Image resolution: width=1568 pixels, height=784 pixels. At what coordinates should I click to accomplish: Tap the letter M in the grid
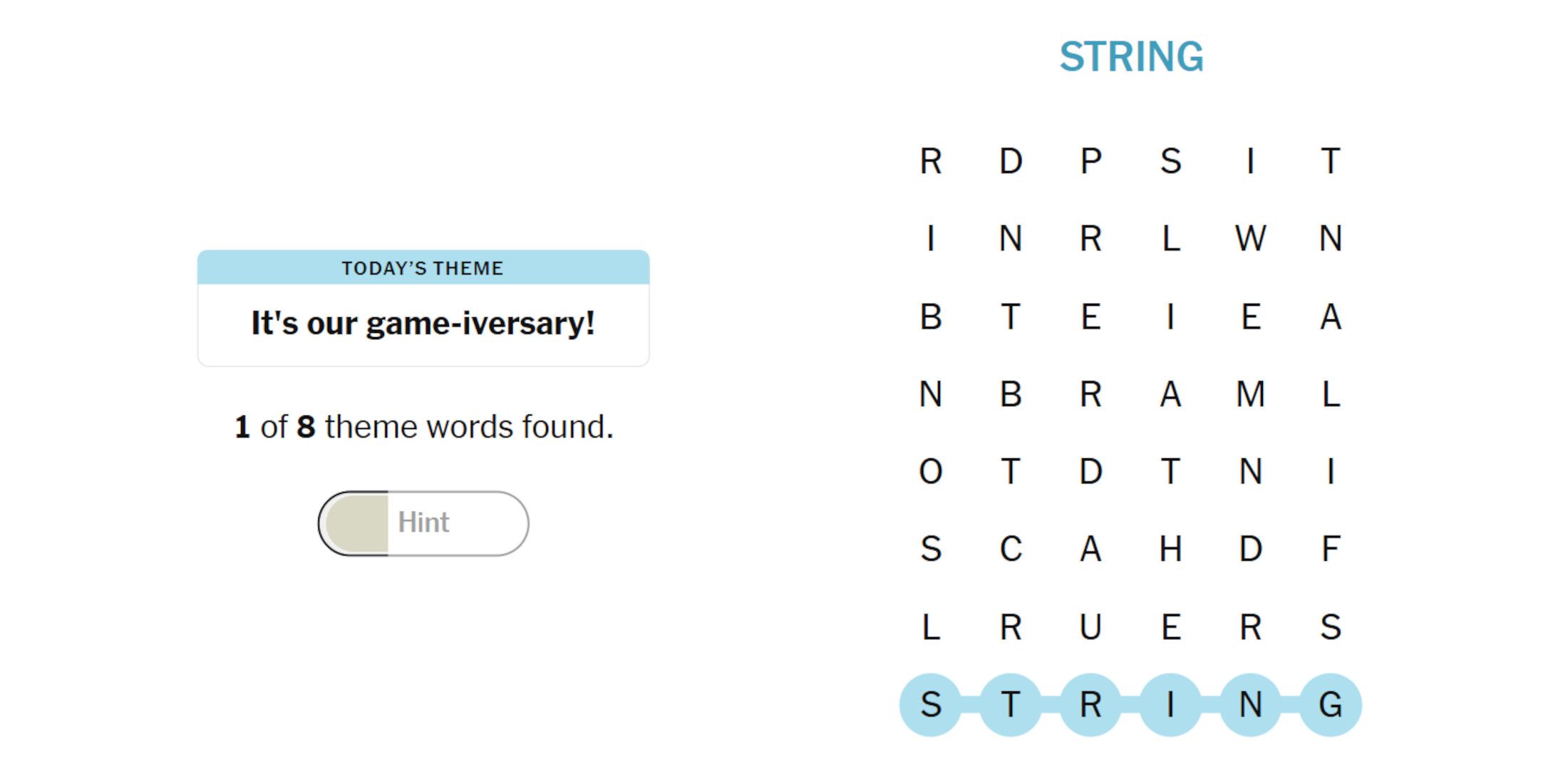coord(1250,394)
